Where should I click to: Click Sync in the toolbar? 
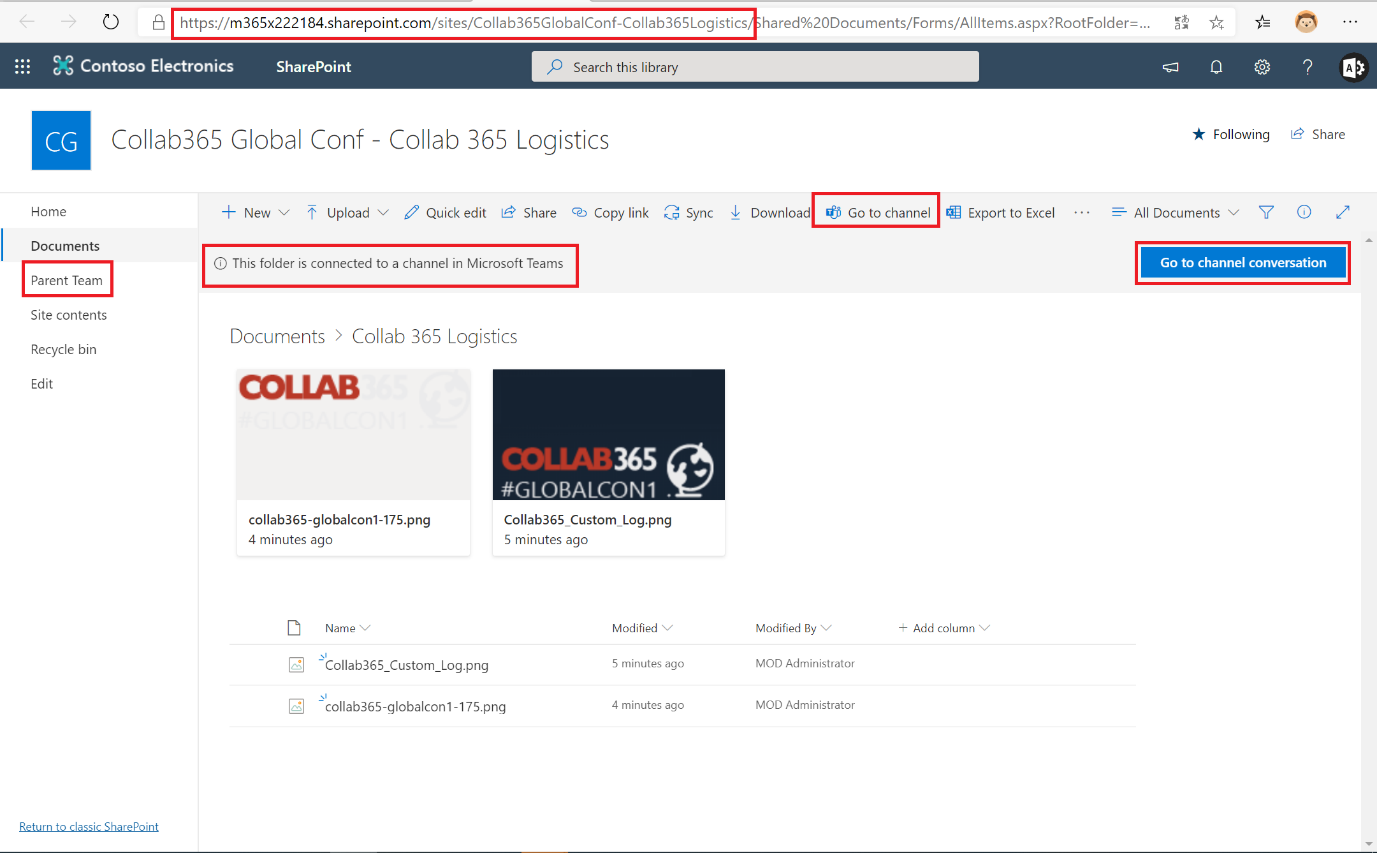[689, 212]
